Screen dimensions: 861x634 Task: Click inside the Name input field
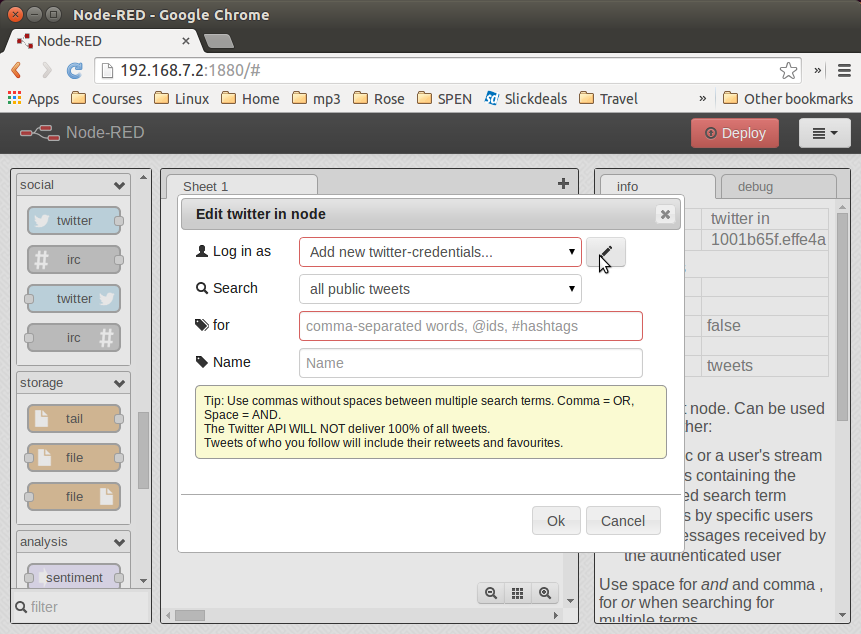coord(470,362)
